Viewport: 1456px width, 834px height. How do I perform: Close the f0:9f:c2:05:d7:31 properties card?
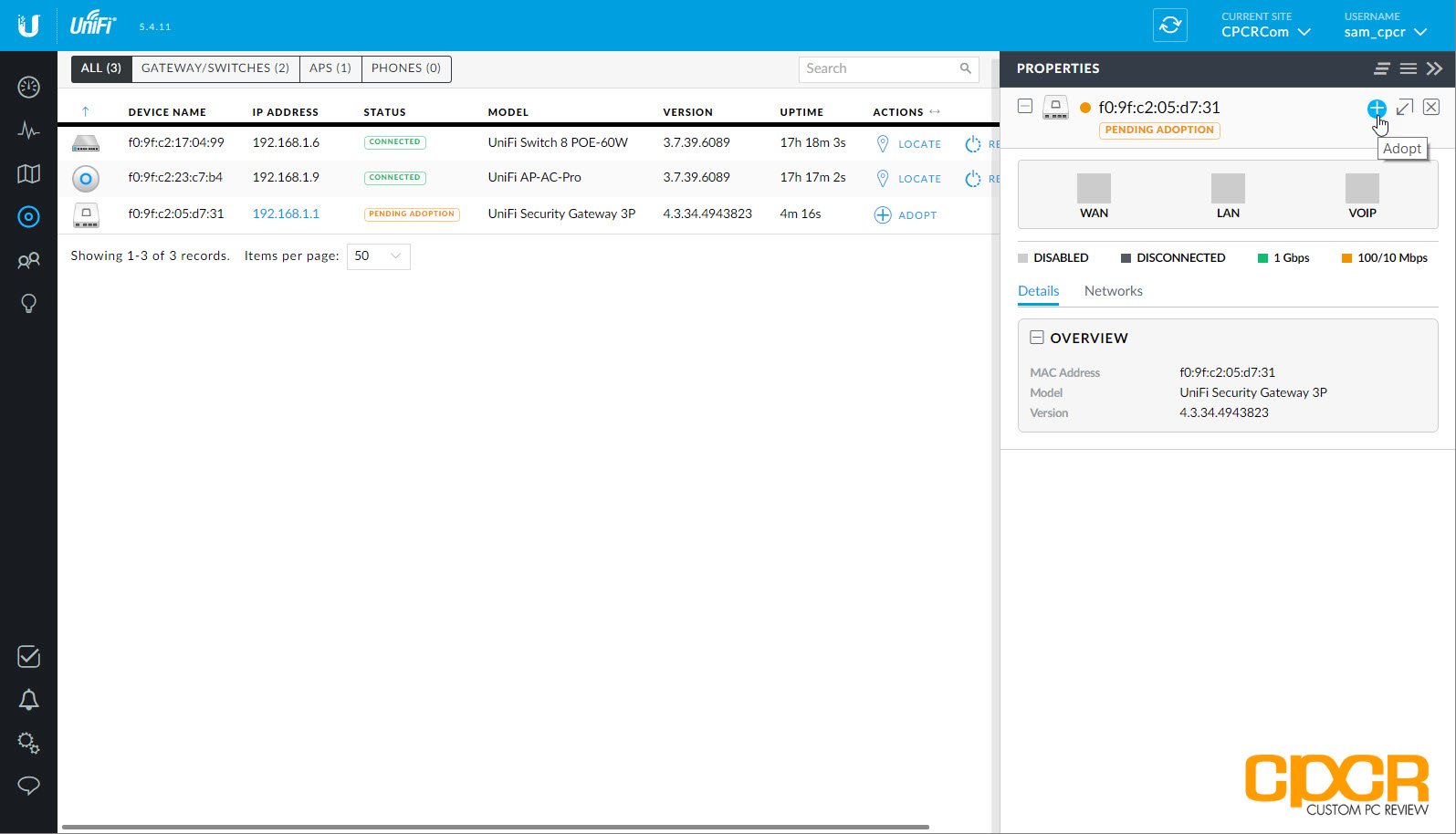point(1431,108)
